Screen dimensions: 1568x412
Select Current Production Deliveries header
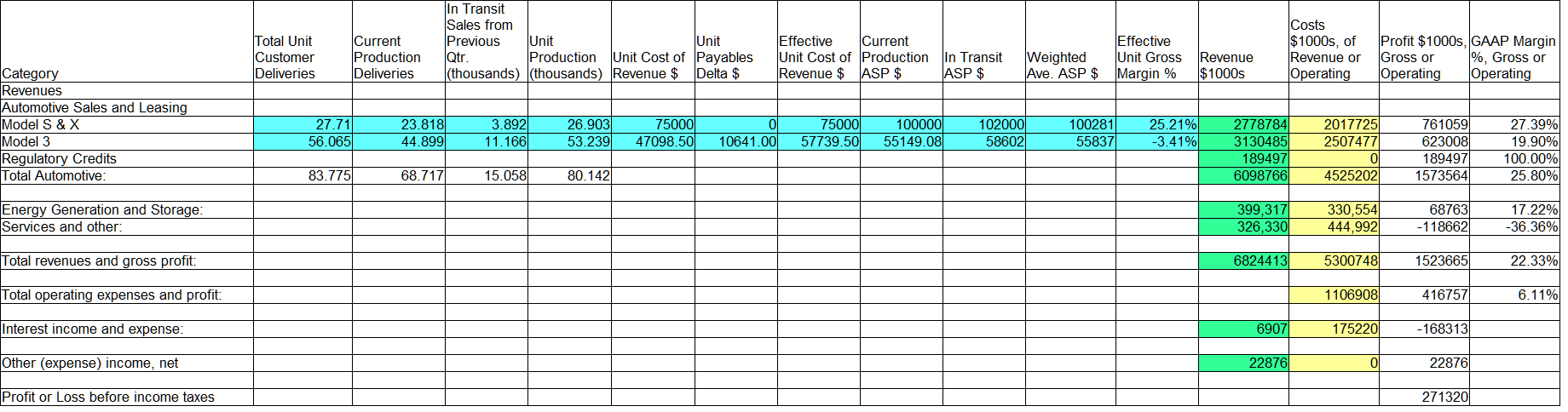tap(388, 58)
